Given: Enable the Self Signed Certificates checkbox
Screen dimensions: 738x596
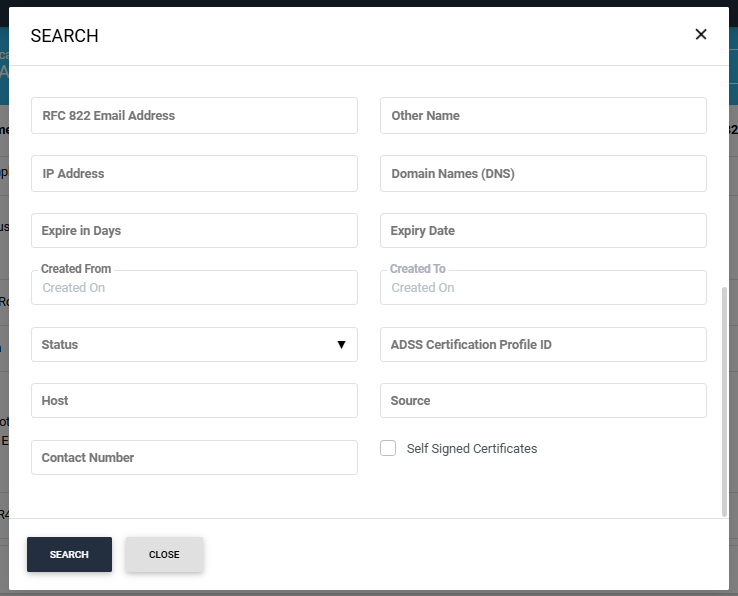Looking at the screenshot, I should pos(388,449).
